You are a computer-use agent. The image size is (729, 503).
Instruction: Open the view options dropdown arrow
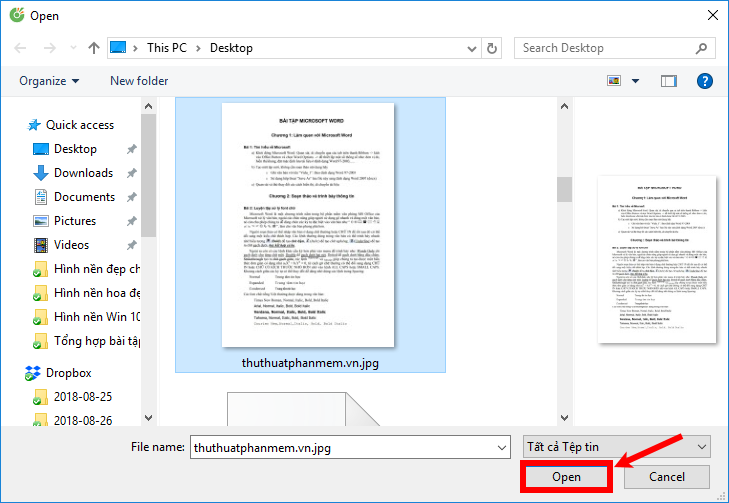(635, 81)
